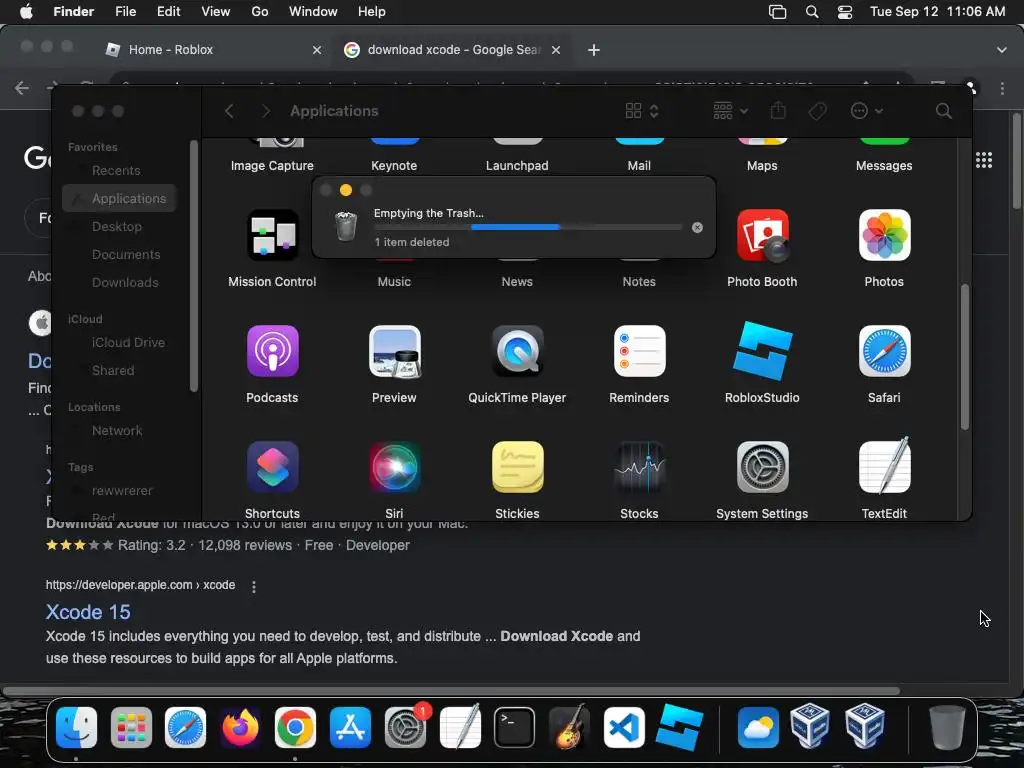Click the Chrome page horizontal scrollbar
The width and height of the screenshot is (1024, 768).
point(451,690)
